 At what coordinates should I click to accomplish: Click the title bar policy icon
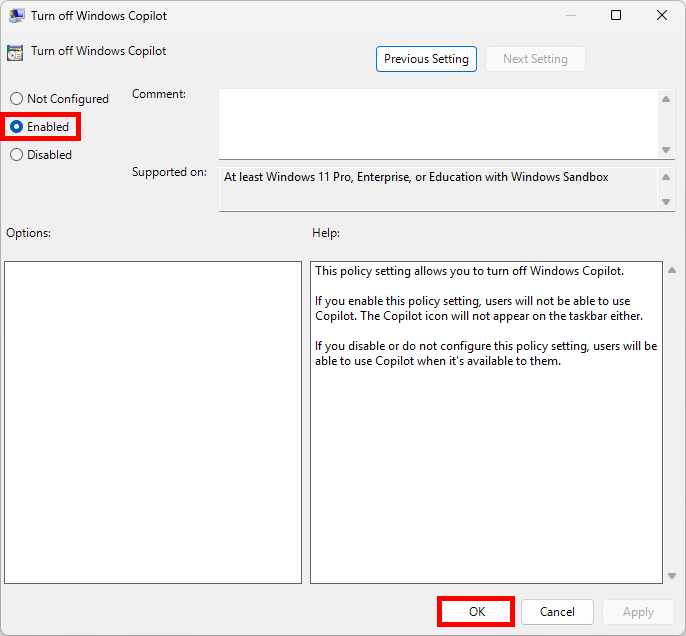[16, 16]
